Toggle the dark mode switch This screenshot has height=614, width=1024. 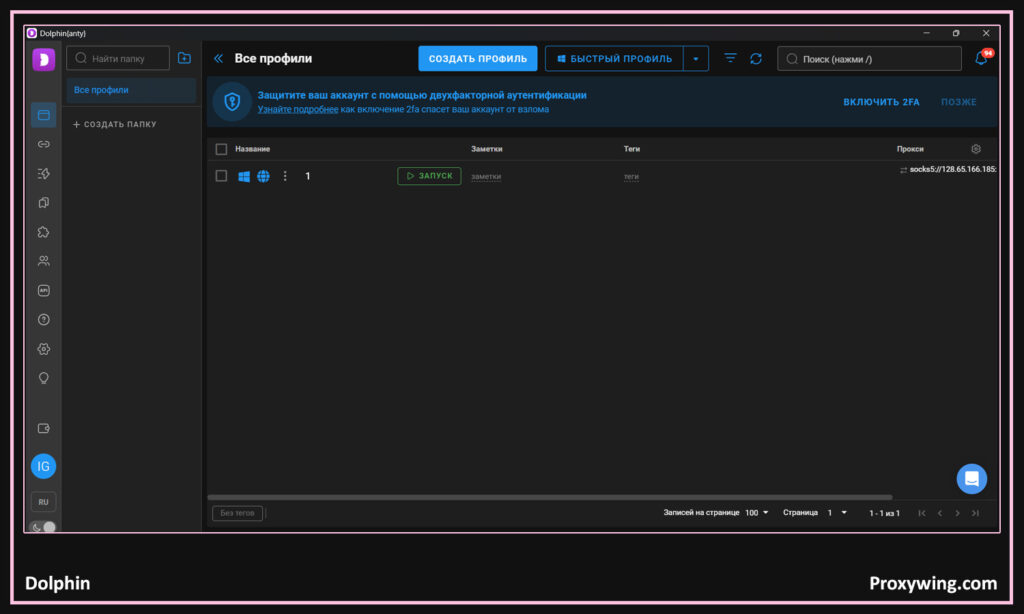44,527
